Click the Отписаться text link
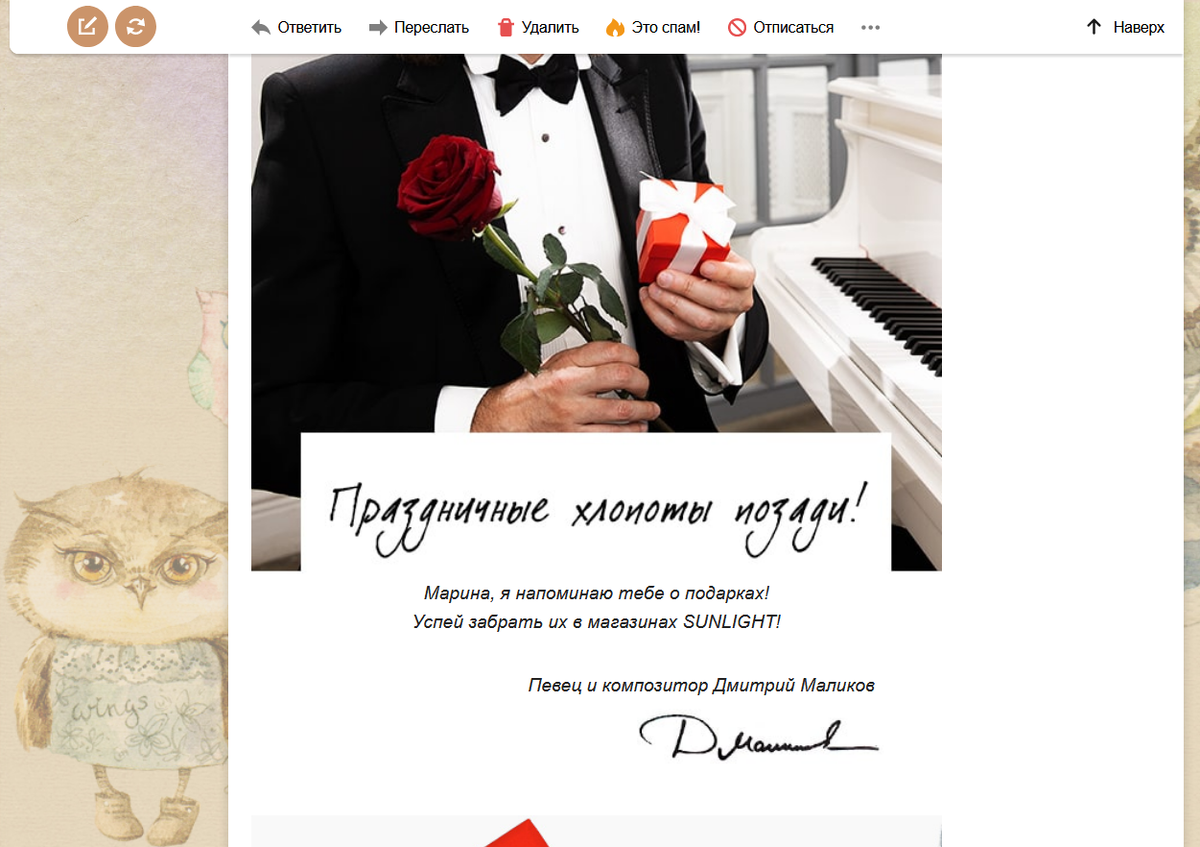The width and height of the screenshot is (1200, 847). tap(793, 27)
